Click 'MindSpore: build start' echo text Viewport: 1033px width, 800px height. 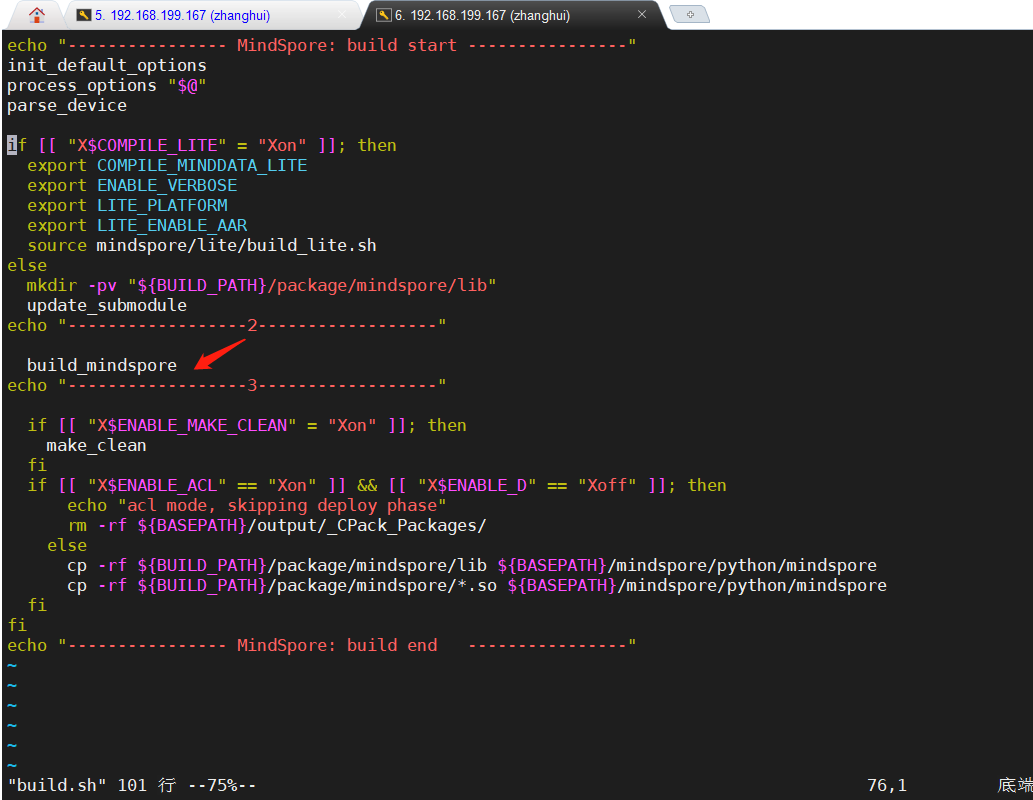click(347, 45)
